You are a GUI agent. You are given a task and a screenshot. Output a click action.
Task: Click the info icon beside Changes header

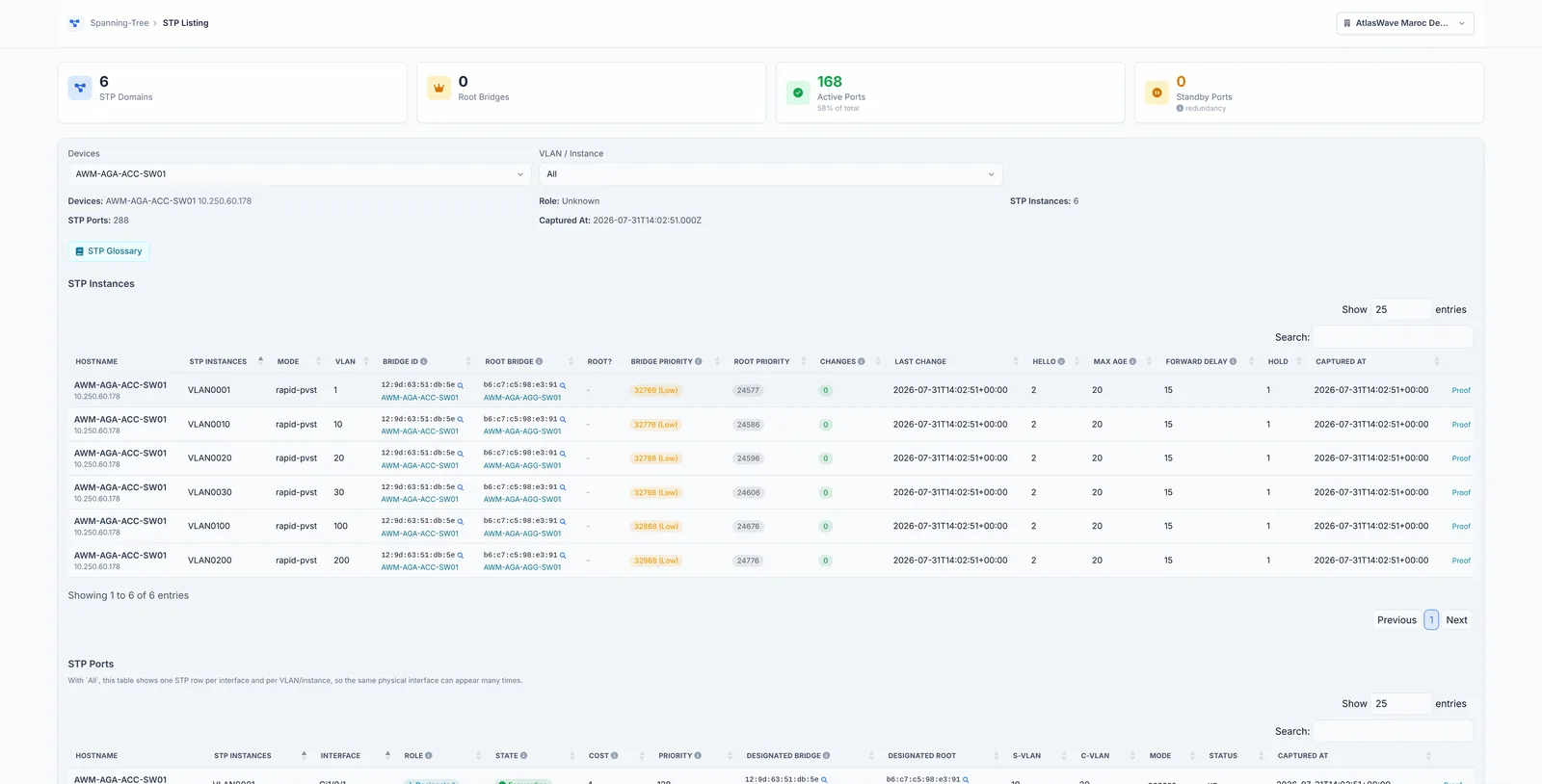862,362
